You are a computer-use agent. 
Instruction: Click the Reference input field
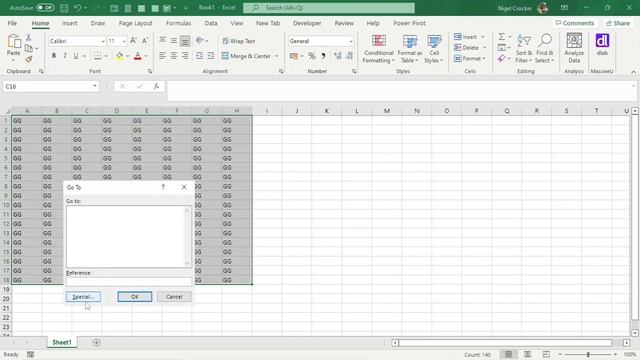(129, 282)
